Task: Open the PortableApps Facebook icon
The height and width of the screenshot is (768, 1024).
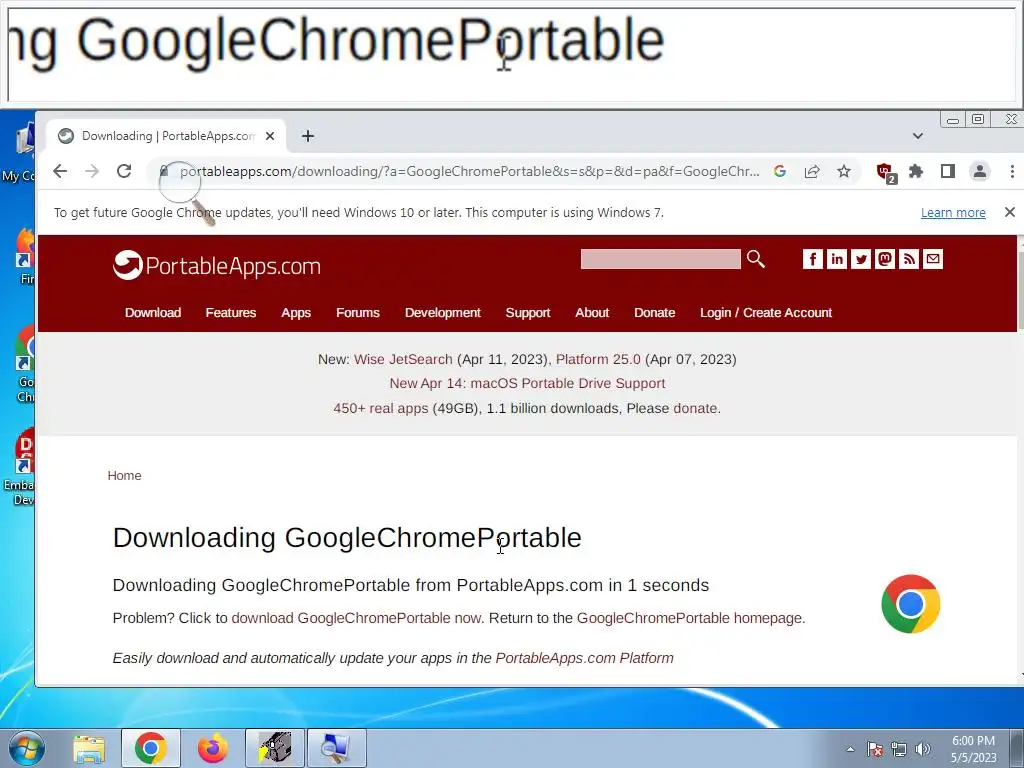Action: [x=812, y=259]
